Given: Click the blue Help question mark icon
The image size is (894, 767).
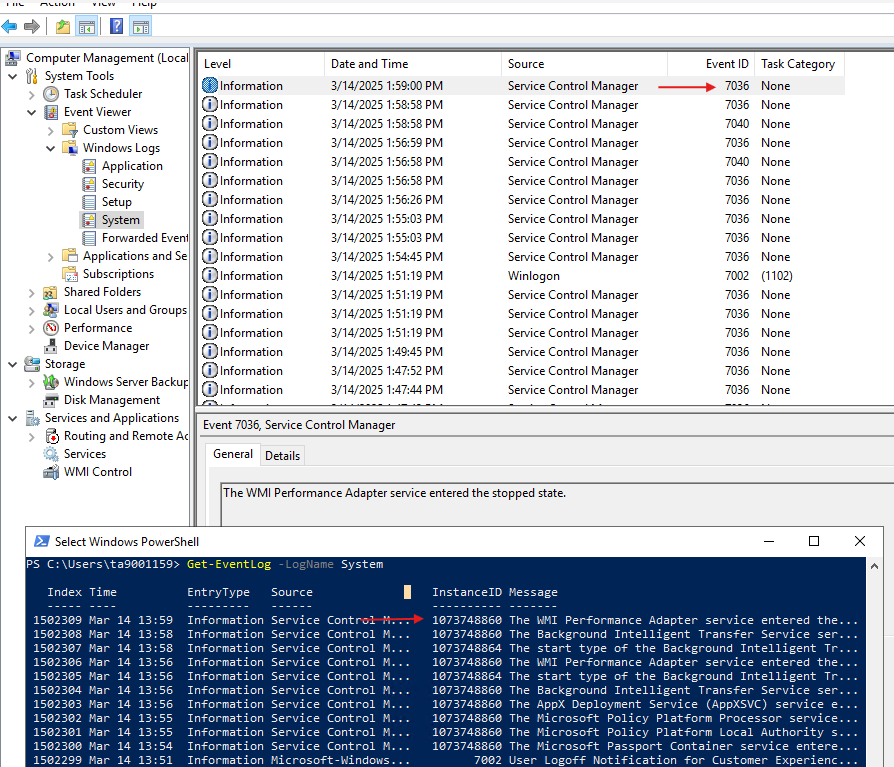Looking at the screenshot, I should pos(116,26).
